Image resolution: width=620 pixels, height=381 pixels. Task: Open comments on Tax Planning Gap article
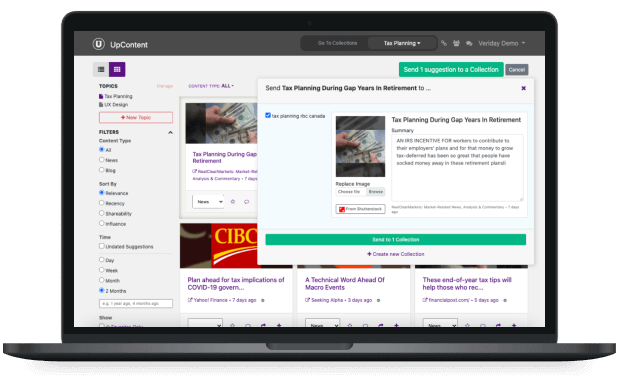(x=247, y=202)
